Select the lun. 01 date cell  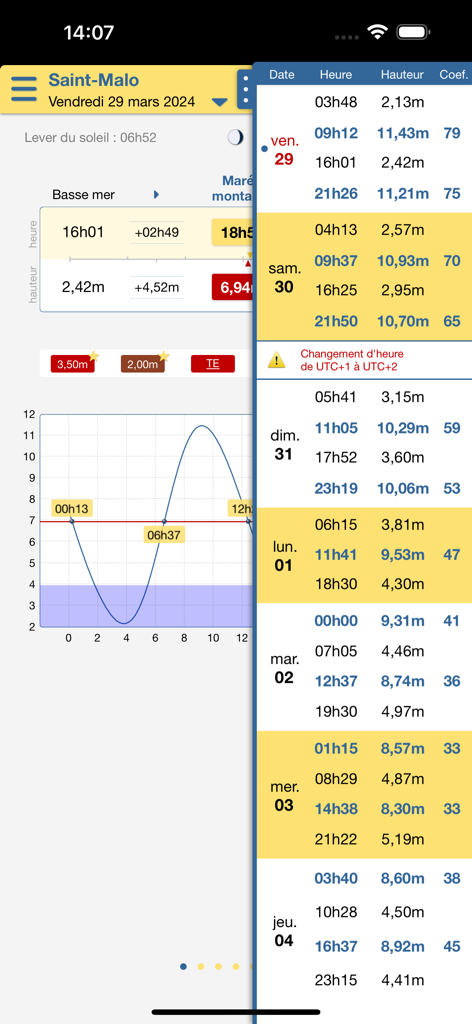283,556
